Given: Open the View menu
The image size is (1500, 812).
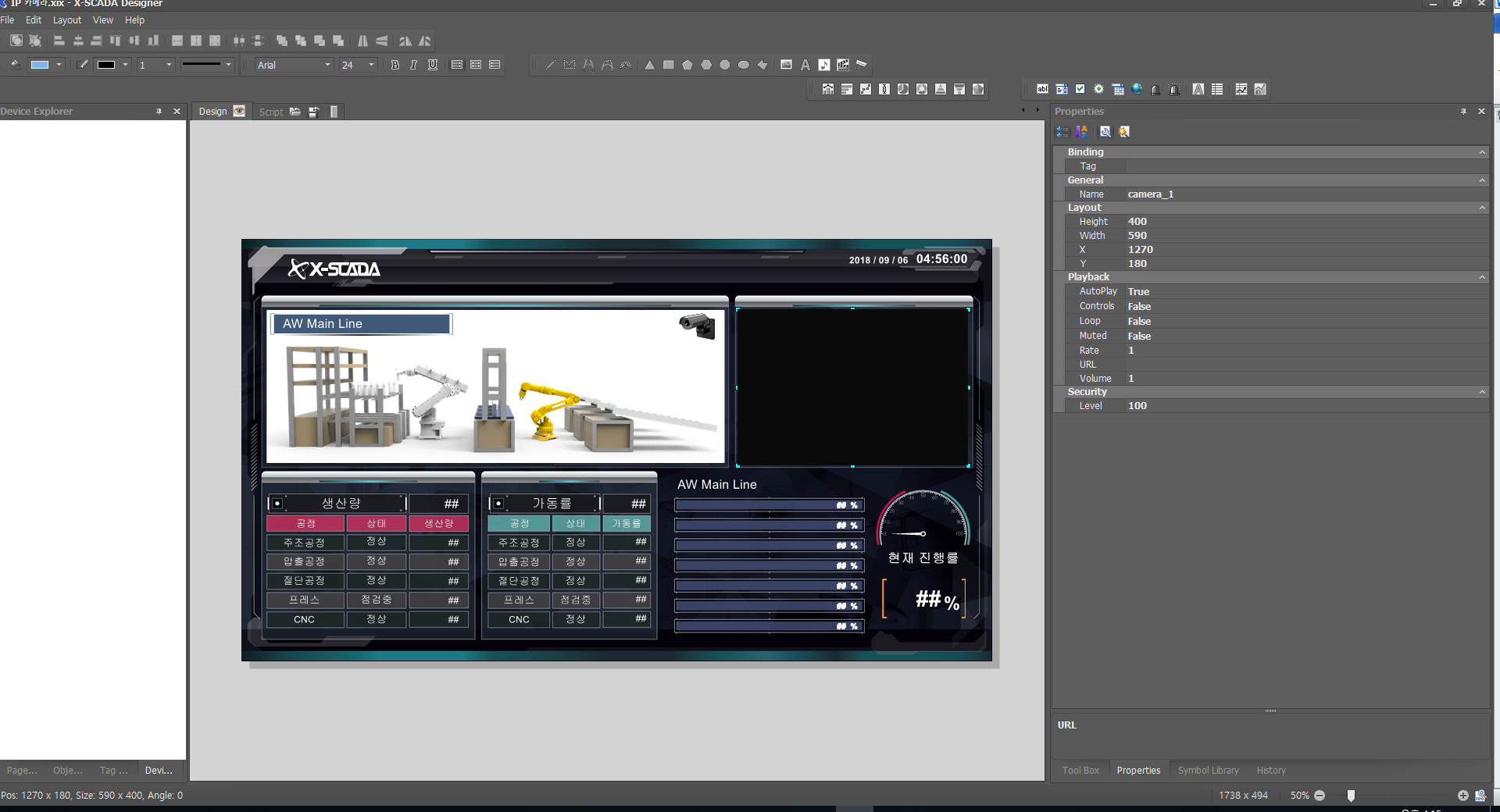Looking at the screenshot, I should [103, 20].
